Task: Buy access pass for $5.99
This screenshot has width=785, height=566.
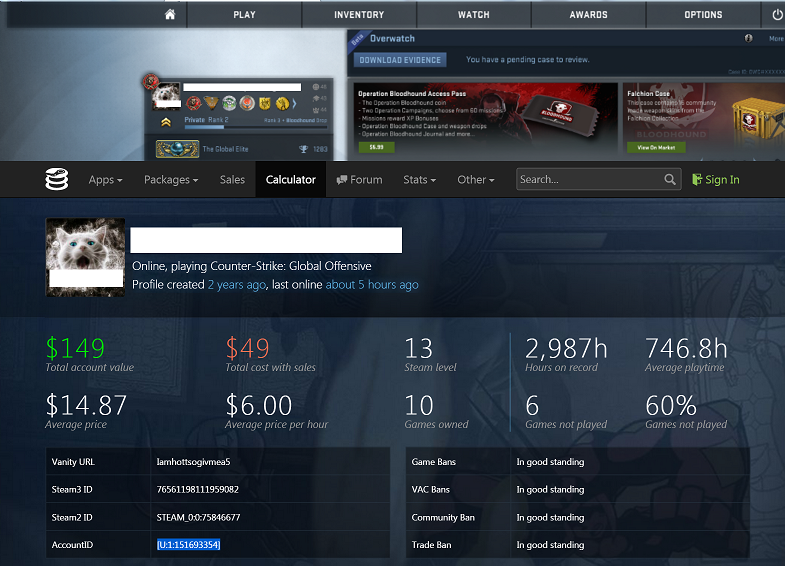Action: click(x=376, y=147)
